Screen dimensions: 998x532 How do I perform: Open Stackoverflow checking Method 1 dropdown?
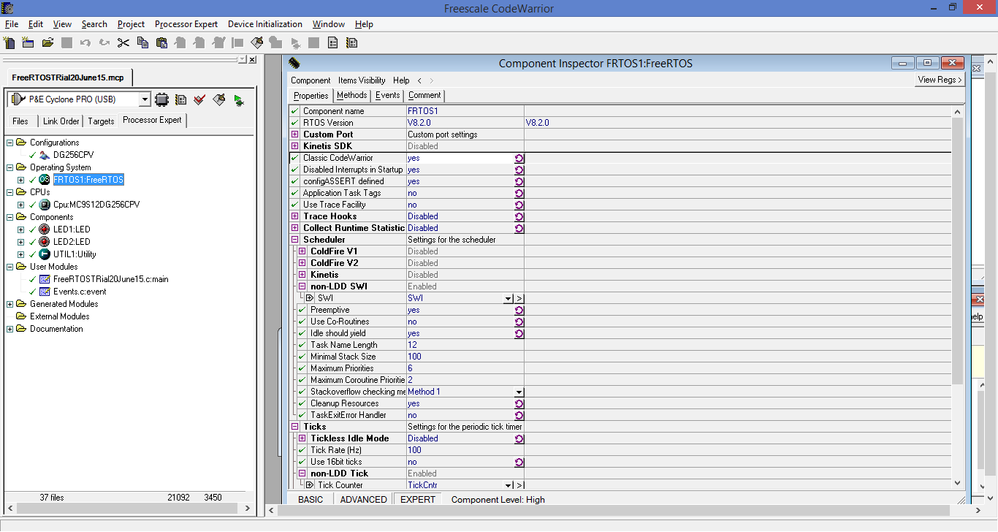point(519,392)
